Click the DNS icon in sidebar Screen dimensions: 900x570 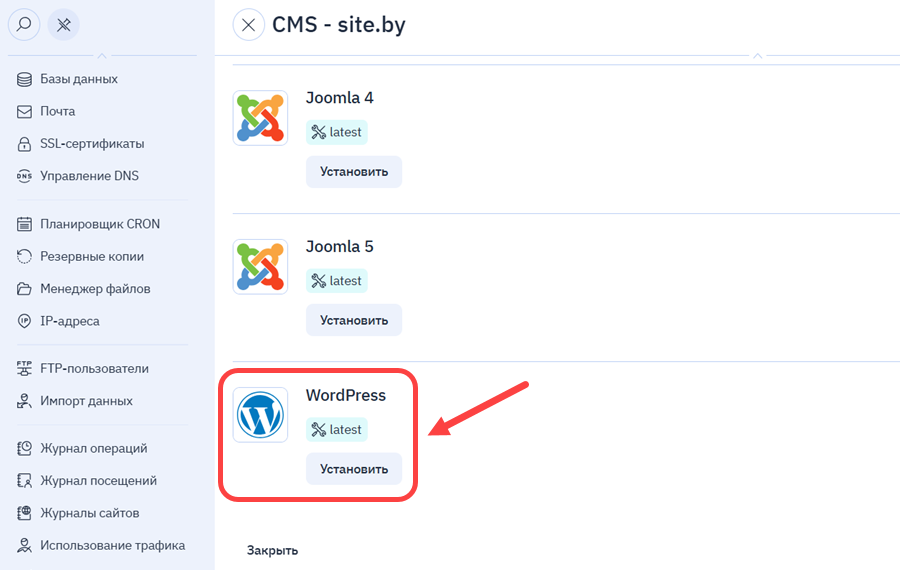pos(24,176)
